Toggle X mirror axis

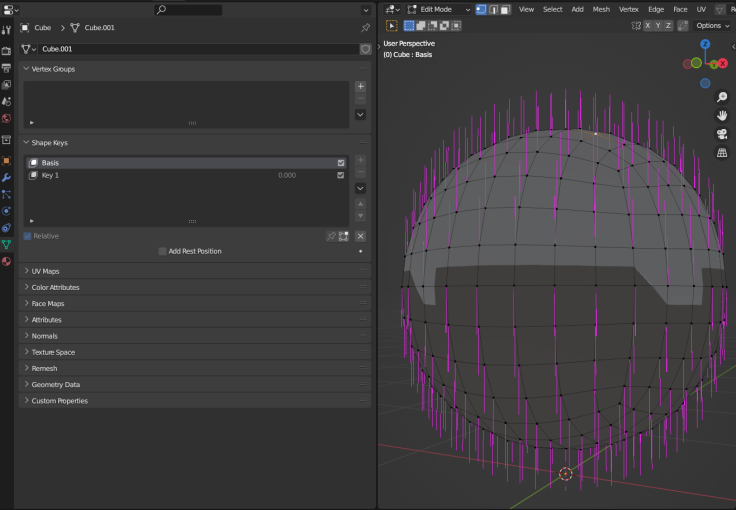(x=648, y=26)
